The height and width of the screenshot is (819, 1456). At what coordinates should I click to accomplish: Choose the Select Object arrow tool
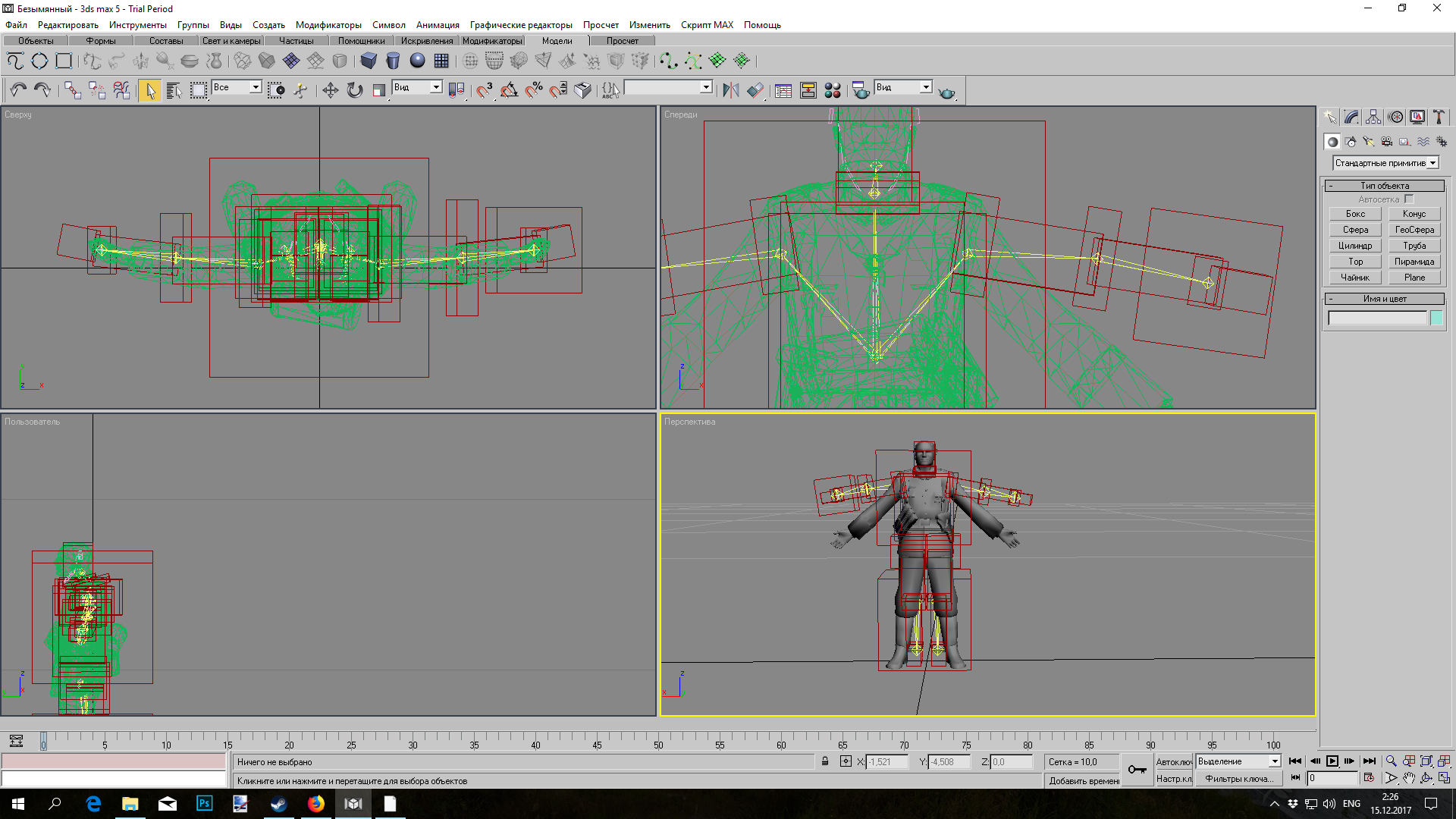pos(150,90)
